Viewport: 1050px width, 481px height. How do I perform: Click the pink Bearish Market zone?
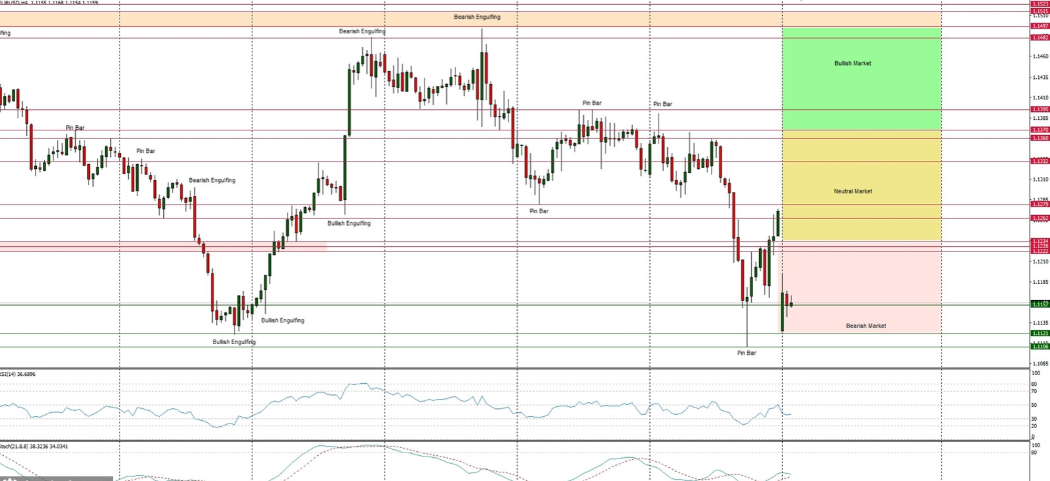(860, 290)
